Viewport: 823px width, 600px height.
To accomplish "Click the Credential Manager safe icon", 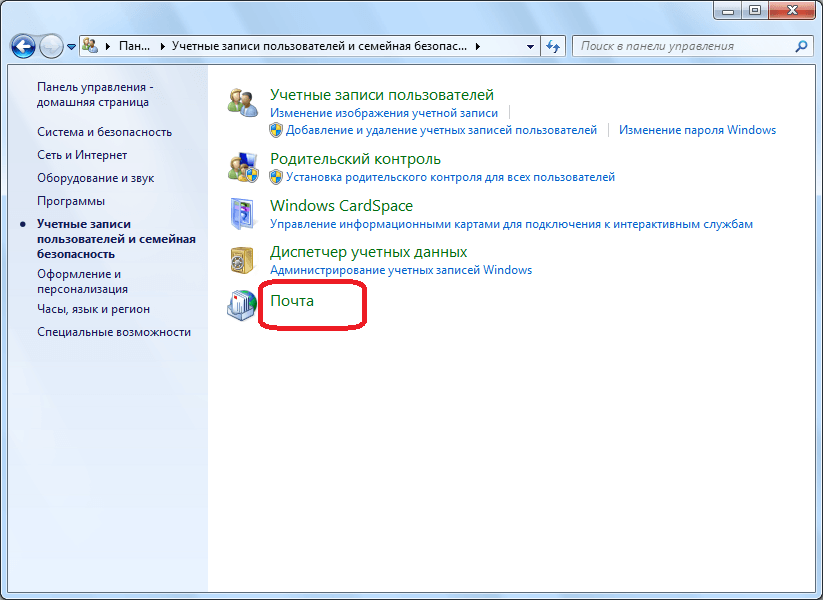I will pos(242,261).
